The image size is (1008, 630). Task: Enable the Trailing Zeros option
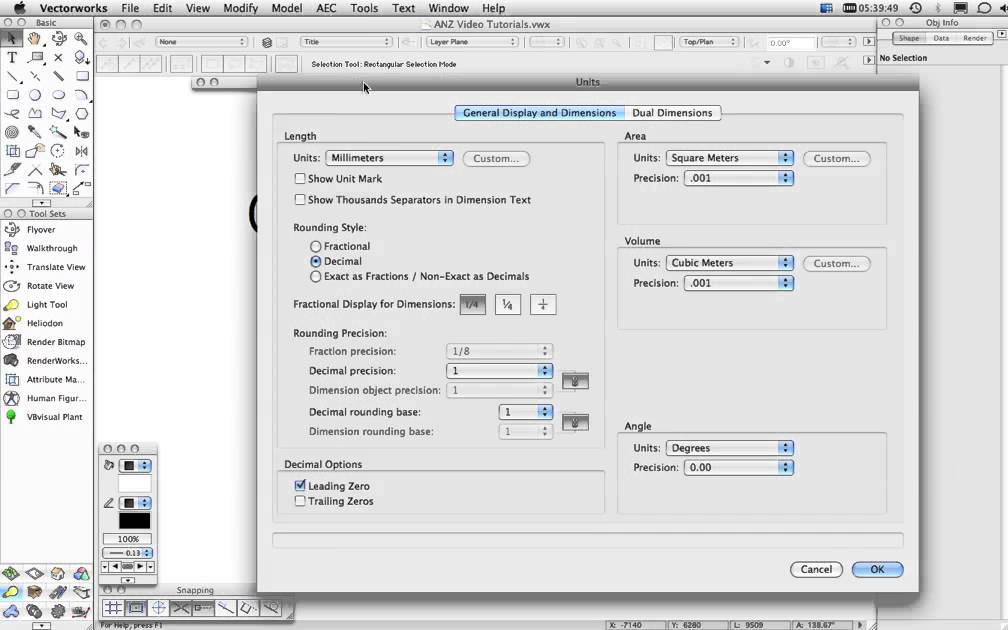tap(300, 501)
